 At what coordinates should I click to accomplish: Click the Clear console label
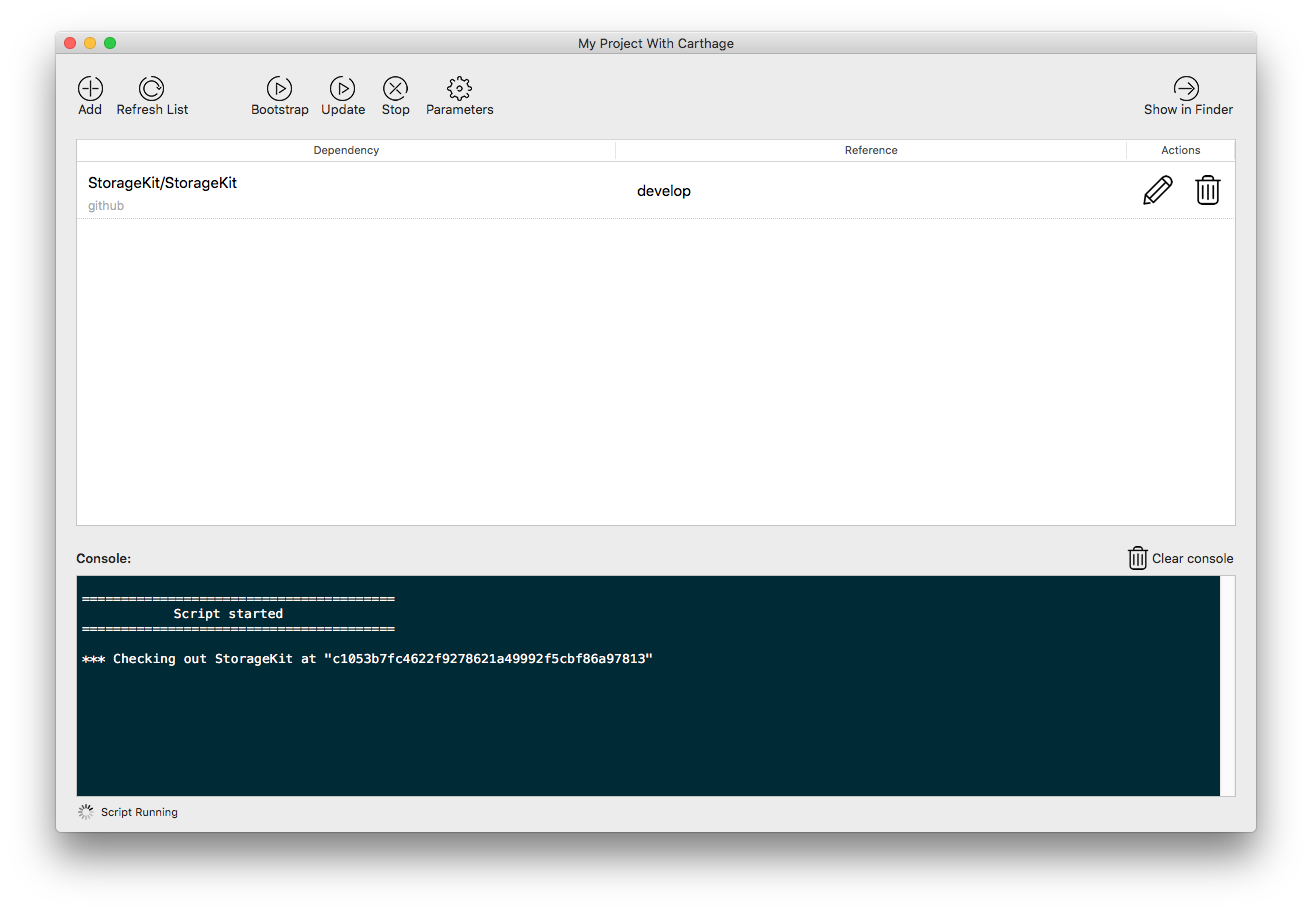click(x=1193, y=559)
